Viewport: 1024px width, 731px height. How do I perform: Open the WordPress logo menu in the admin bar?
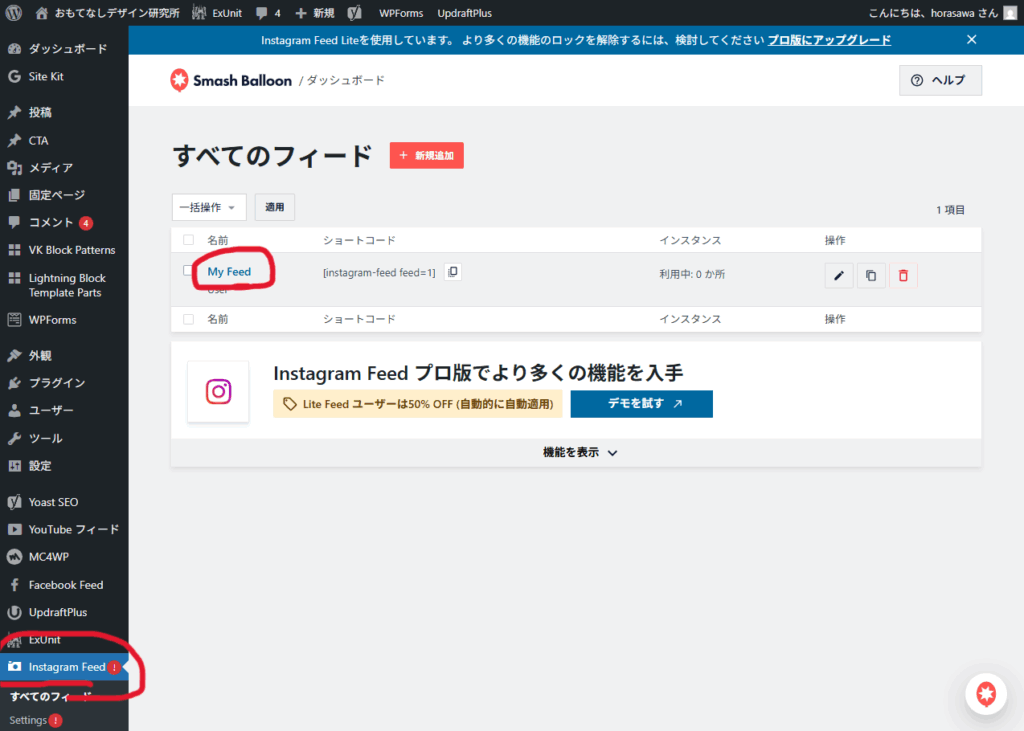14,13
